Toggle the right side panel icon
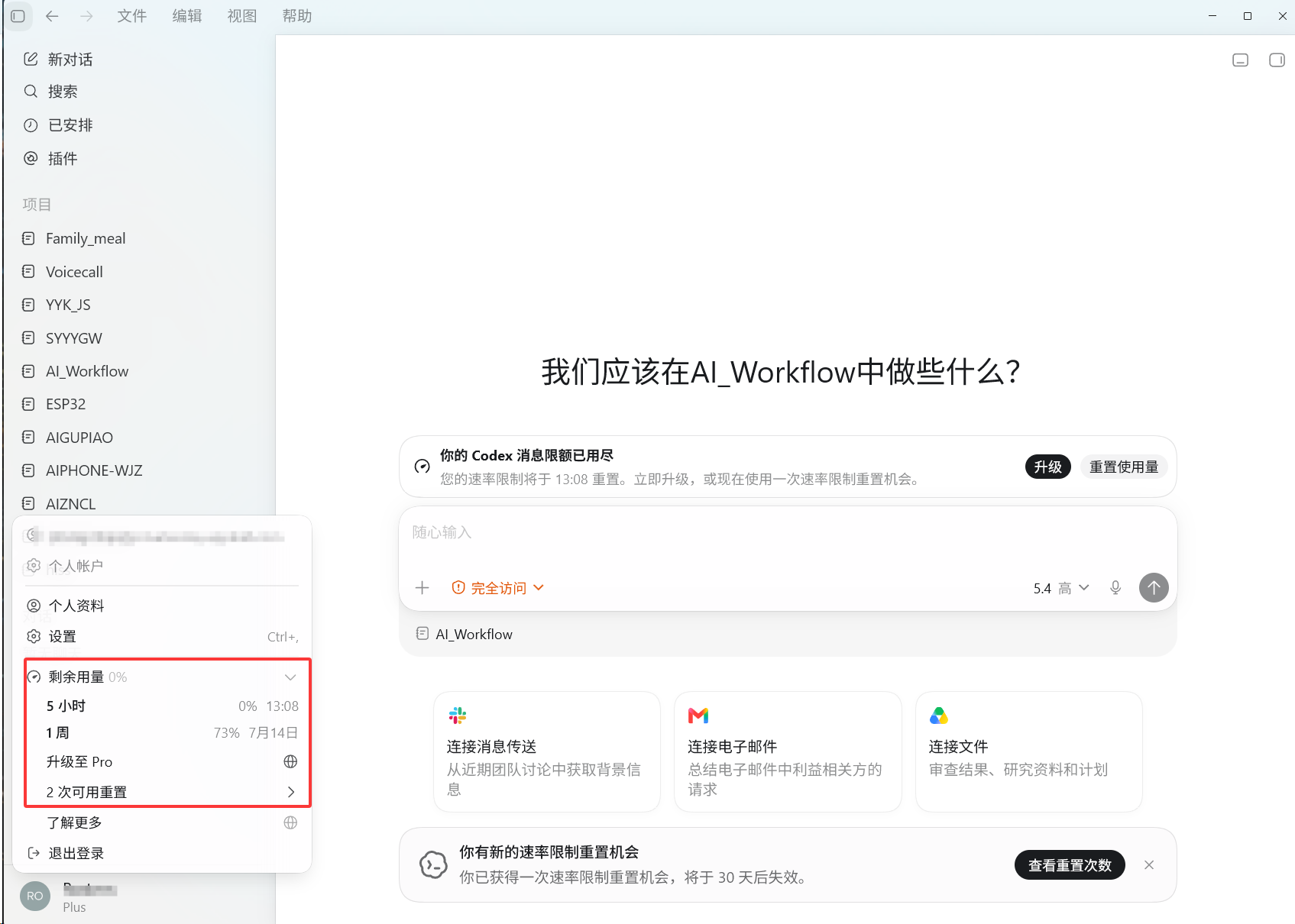The height and width of the screenshot is (924, 1295). (1277, 60)
